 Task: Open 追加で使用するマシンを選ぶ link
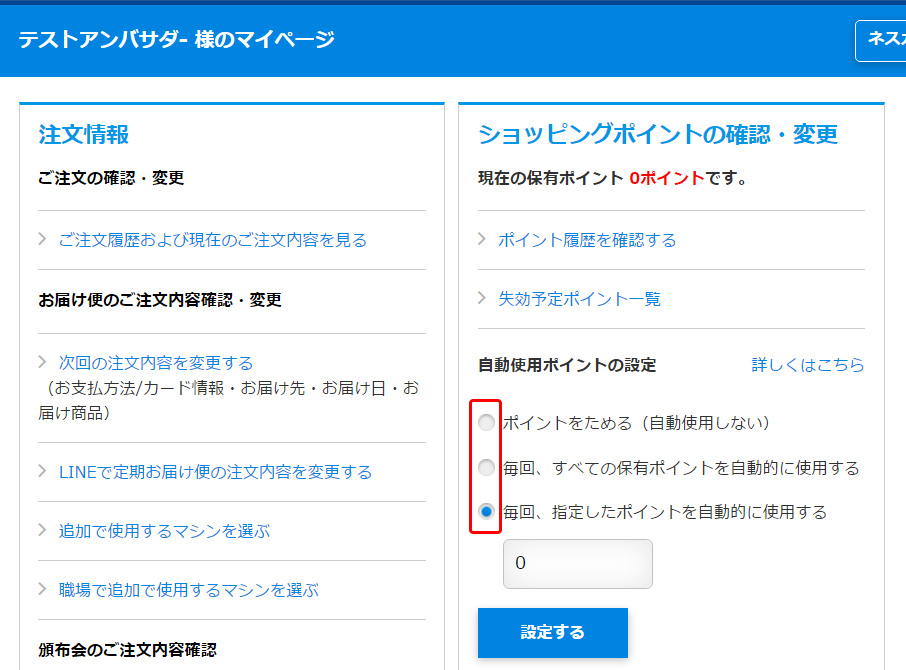pyautogui.click(x=164, y=531)
